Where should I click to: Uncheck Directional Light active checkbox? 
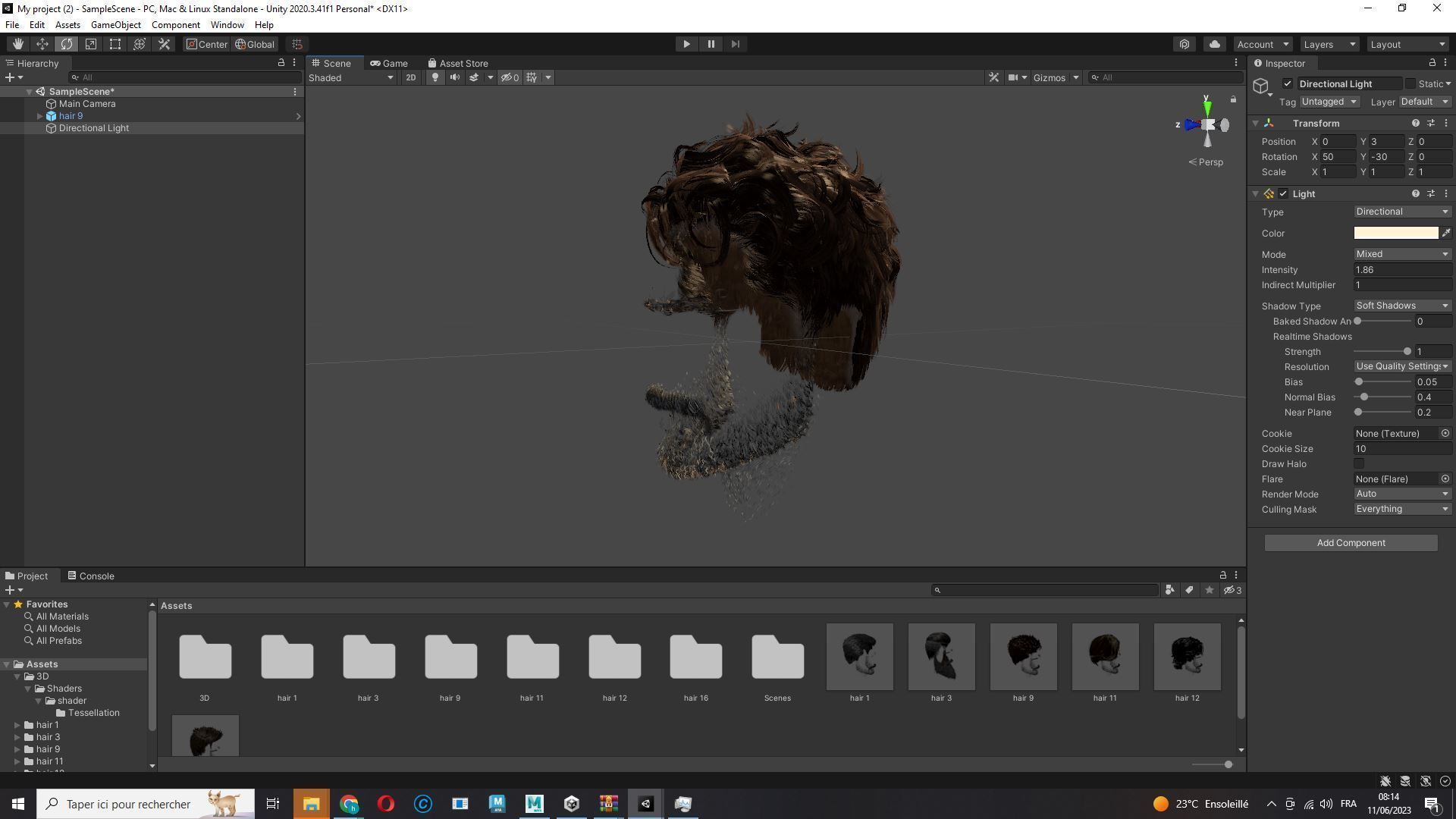click(x=1287, y=83)
